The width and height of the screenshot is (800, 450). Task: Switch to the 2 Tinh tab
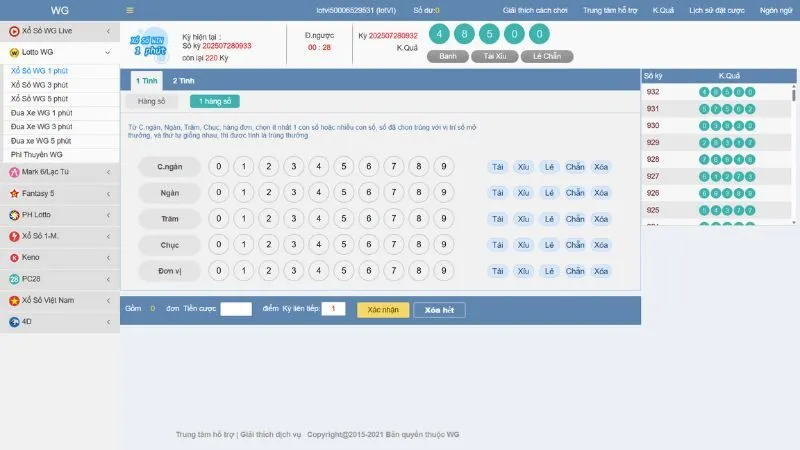click(x=183, y=80)
